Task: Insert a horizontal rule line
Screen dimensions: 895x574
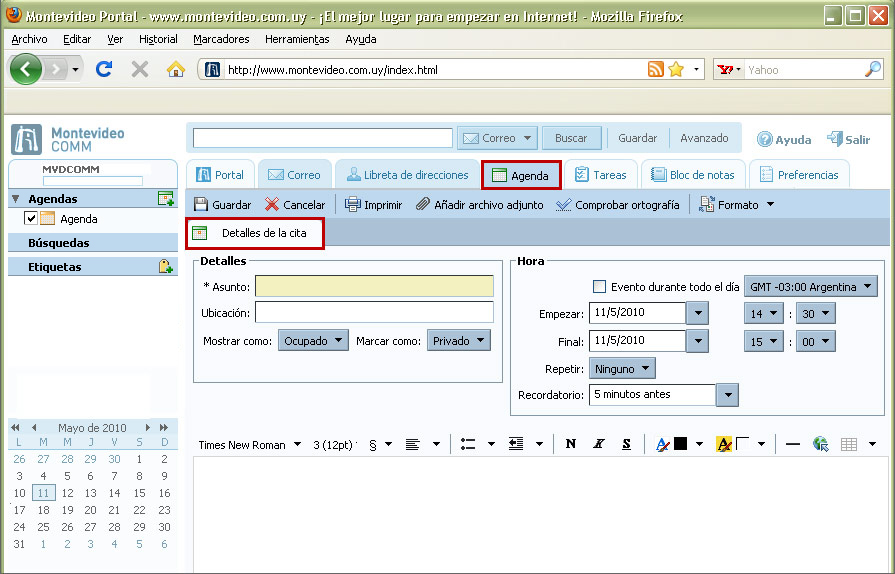Action: point(793,445)
